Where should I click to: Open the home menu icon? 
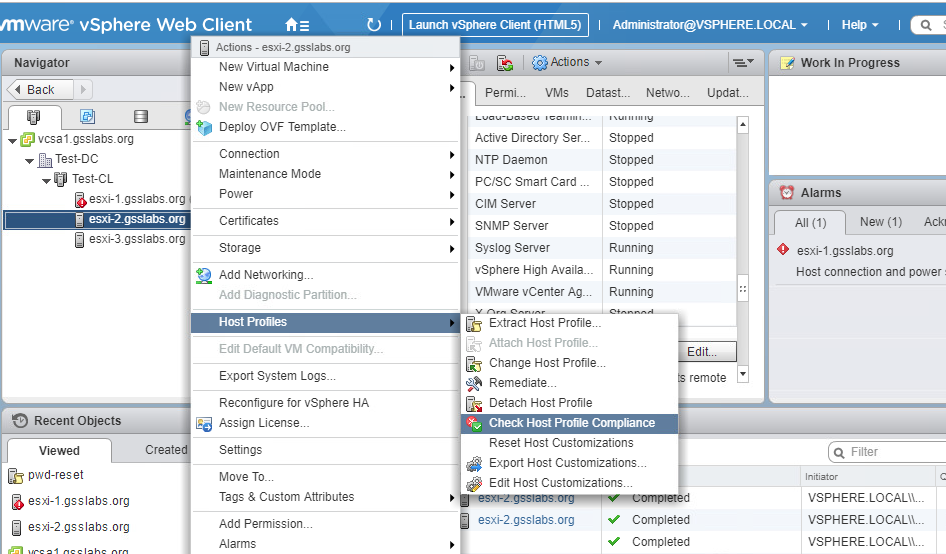click(x=297, y=25)
